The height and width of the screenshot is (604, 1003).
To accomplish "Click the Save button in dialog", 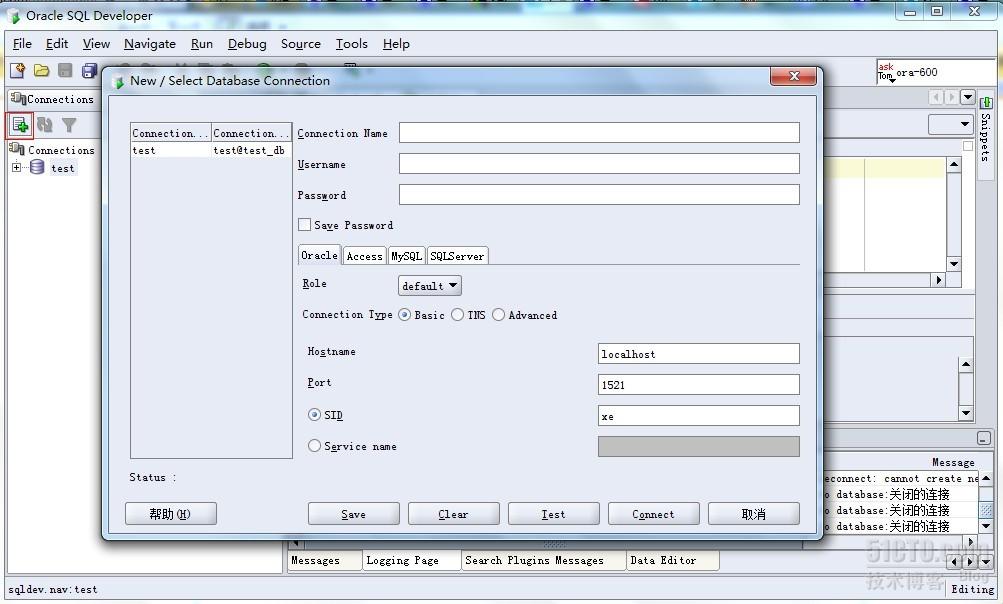I will click(353, 513).
